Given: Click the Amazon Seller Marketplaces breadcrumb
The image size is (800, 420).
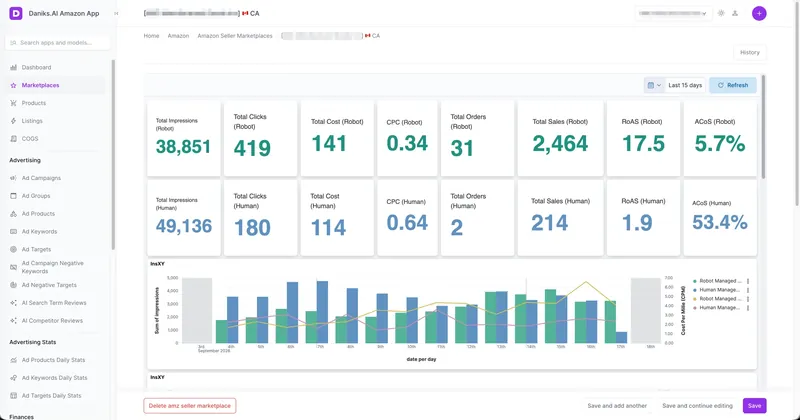Looking at the screenshot, I should [235, 36].
